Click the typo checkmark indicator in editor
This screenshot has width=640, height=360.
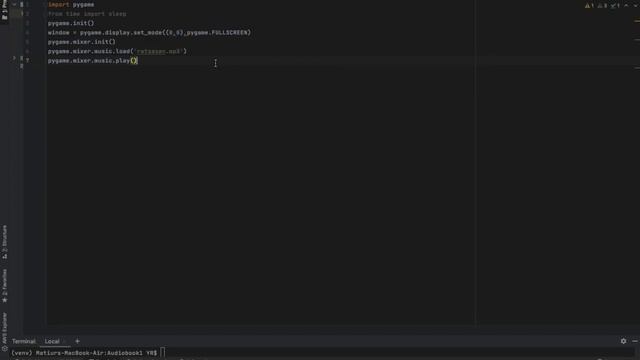[615, 6]
